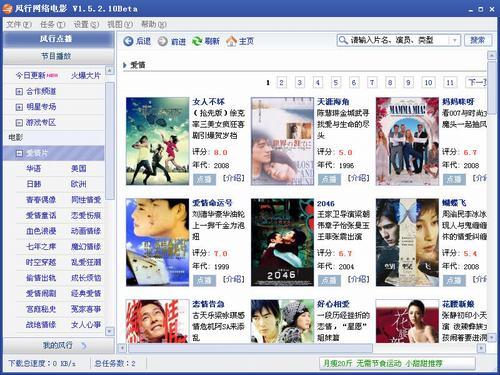500x375 pixels.
Task: Click the back arrow icon 后退
Action: pos(128,41)
